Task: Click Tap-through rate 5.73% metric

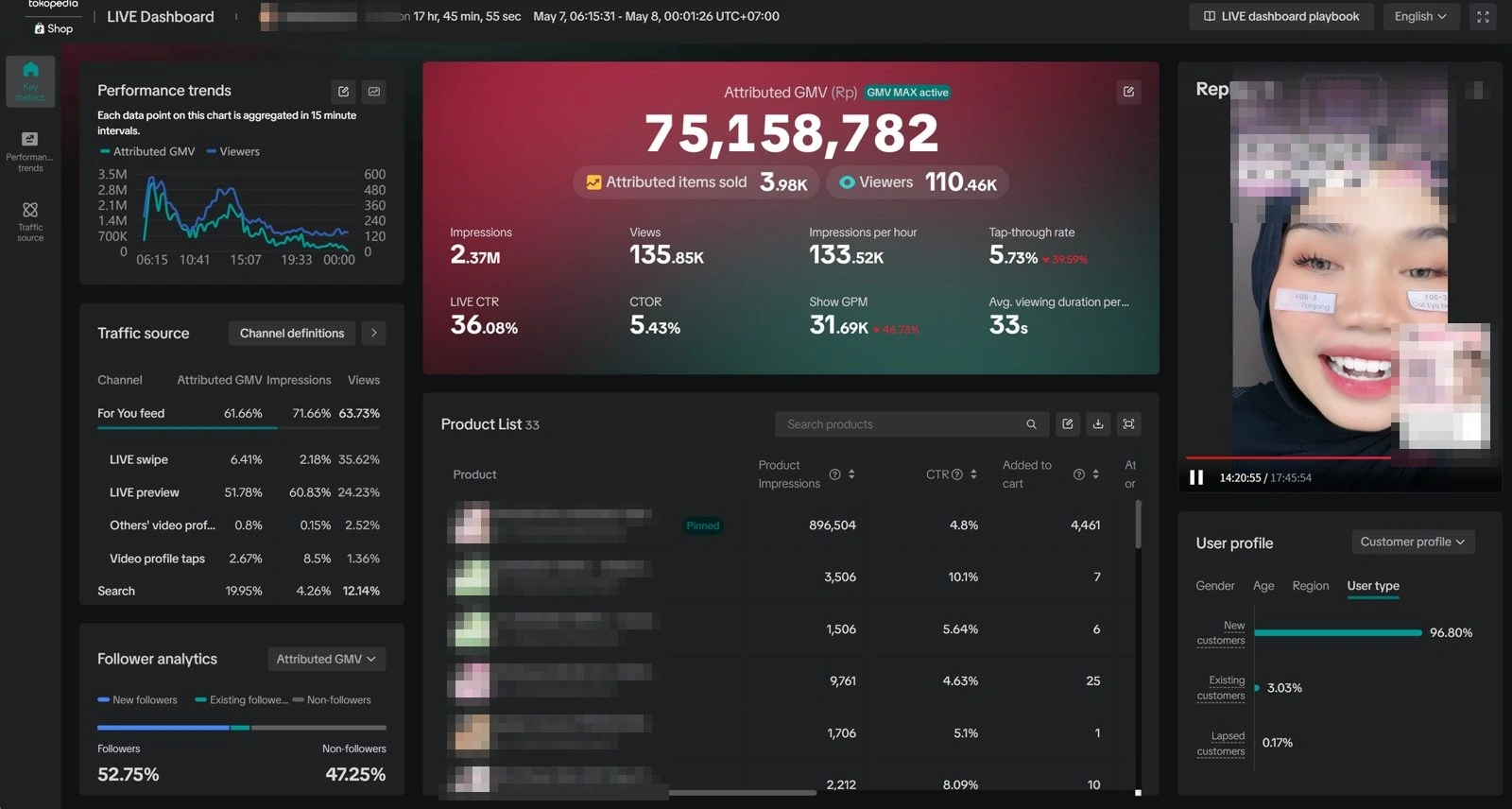Action: (1038, 247)
